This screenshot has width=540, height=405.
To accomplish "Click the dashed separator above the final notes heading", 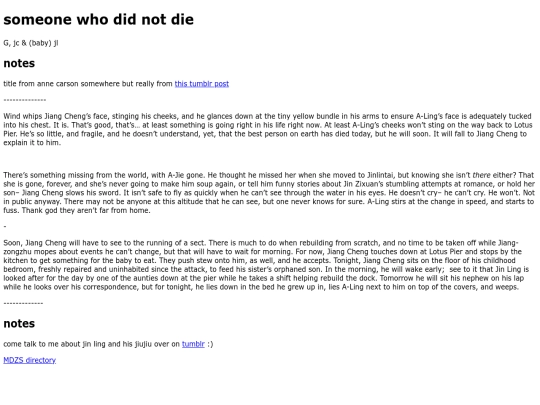I will point(23,303).
